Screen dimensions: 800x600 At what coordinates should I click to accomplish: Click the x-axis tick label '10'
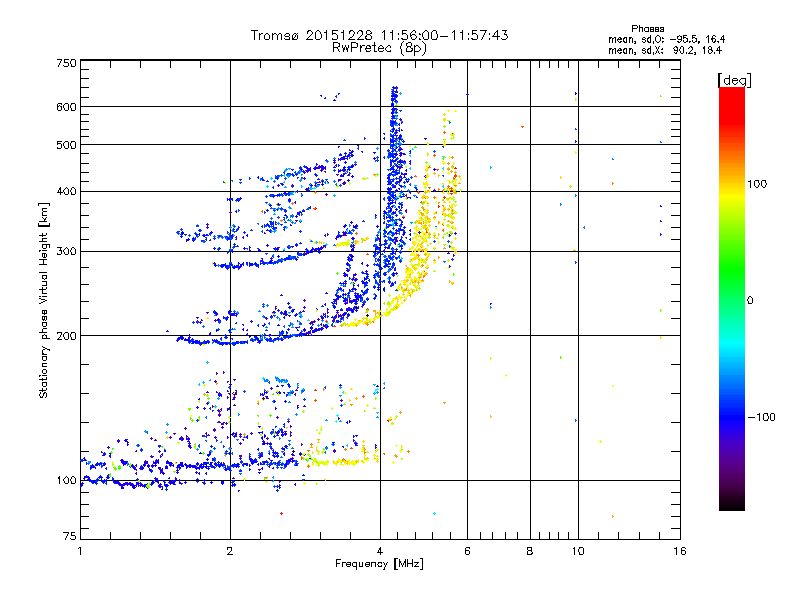click(578, 551)
